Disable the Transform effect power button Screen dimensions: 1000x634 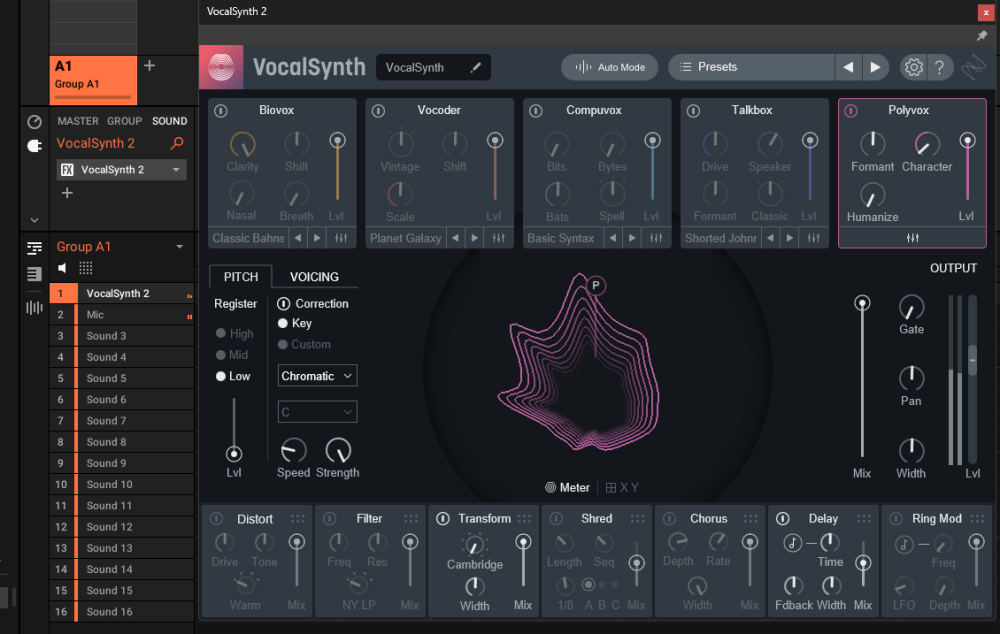click(443, 519)
